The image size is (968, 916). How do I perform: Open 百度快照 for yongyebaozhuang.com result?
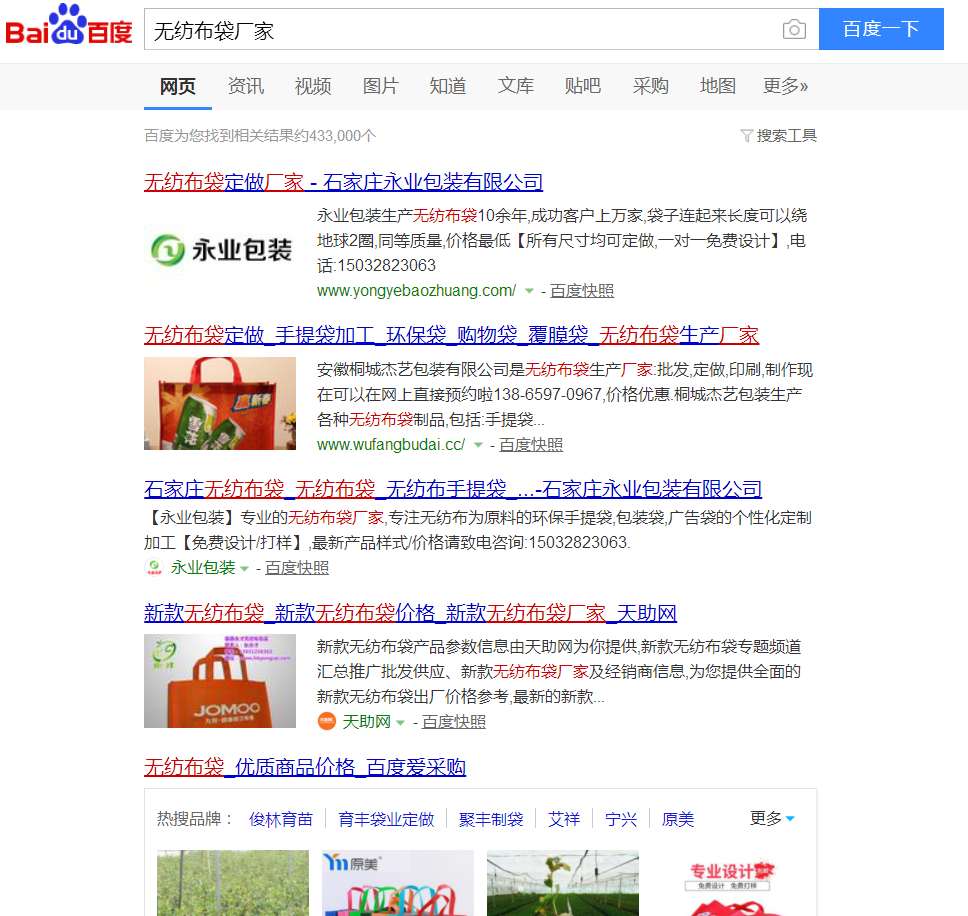582,291
